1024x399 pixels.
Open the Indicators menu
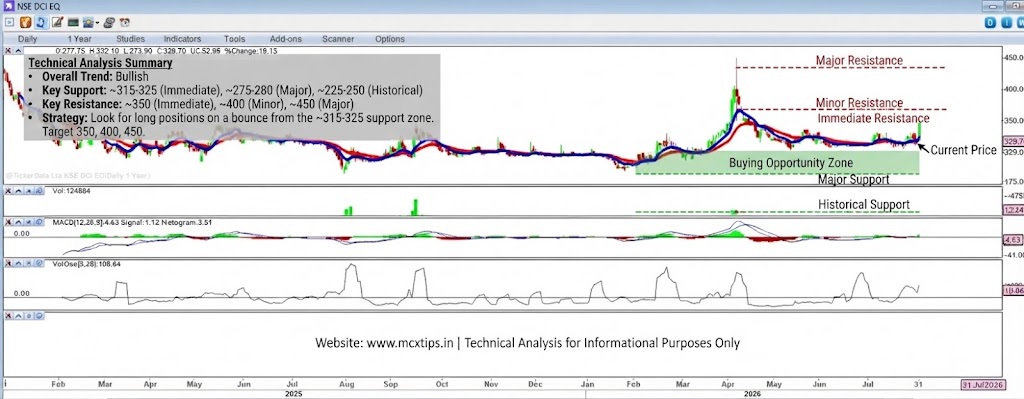(182, 39)
